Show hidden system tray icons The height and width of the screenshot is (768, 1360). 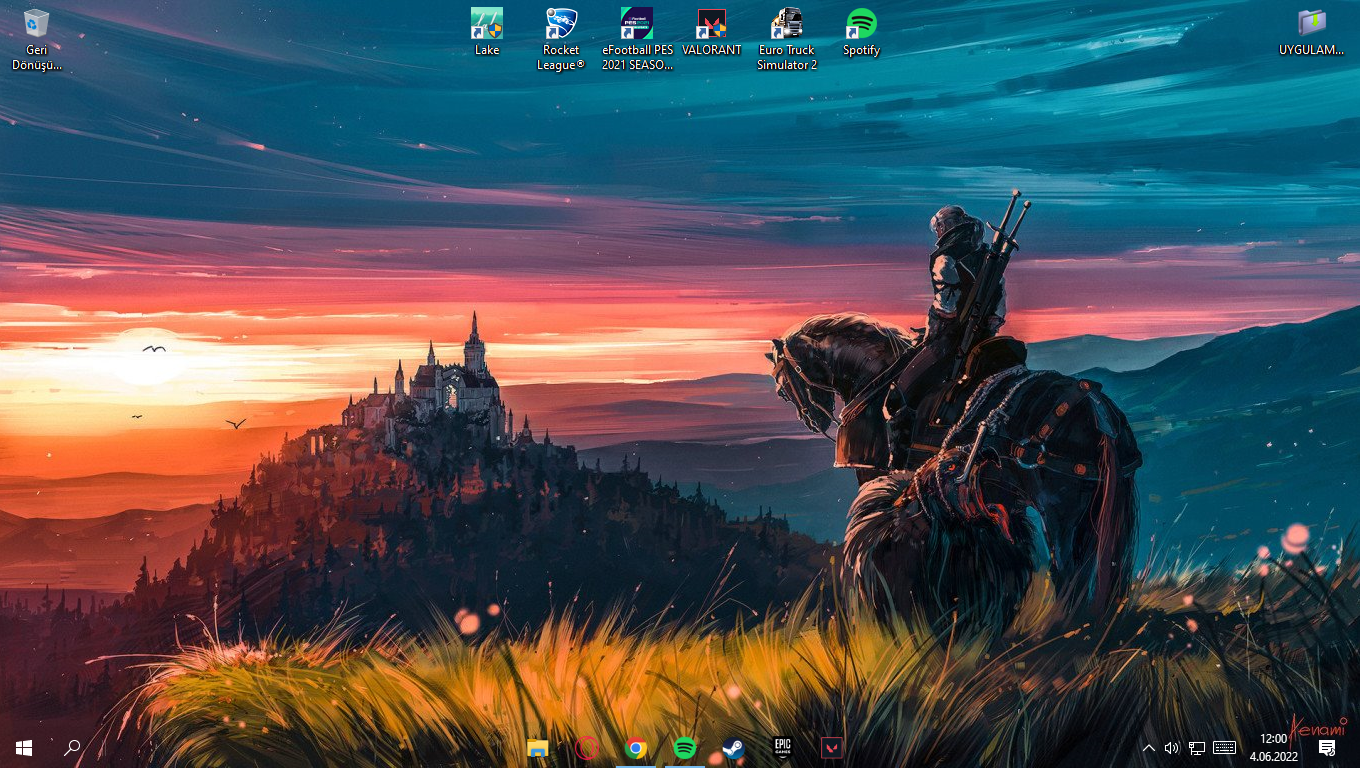(x=1148, y=748)
